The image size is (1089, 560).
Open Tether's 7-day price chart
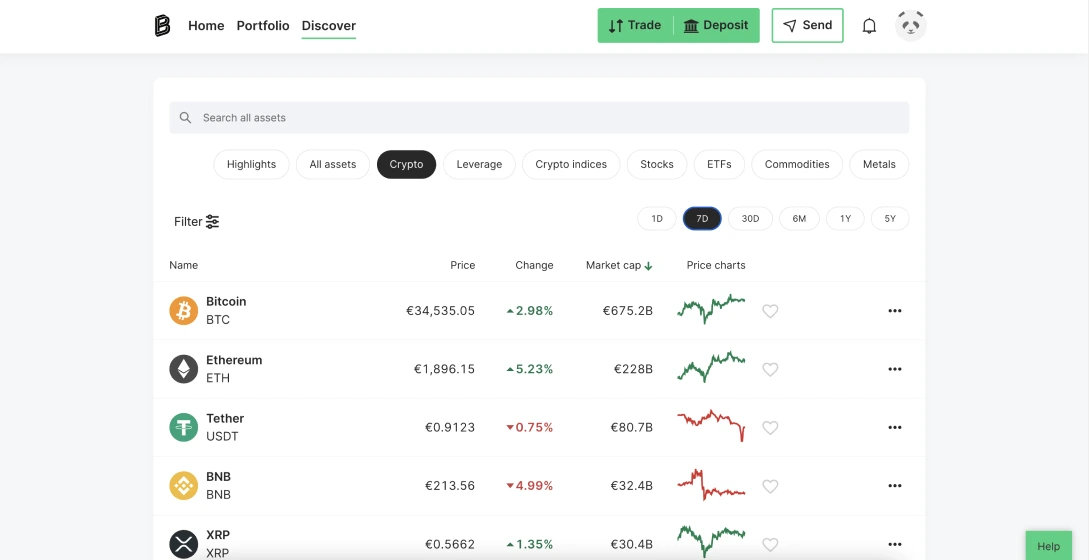point(711,425)
